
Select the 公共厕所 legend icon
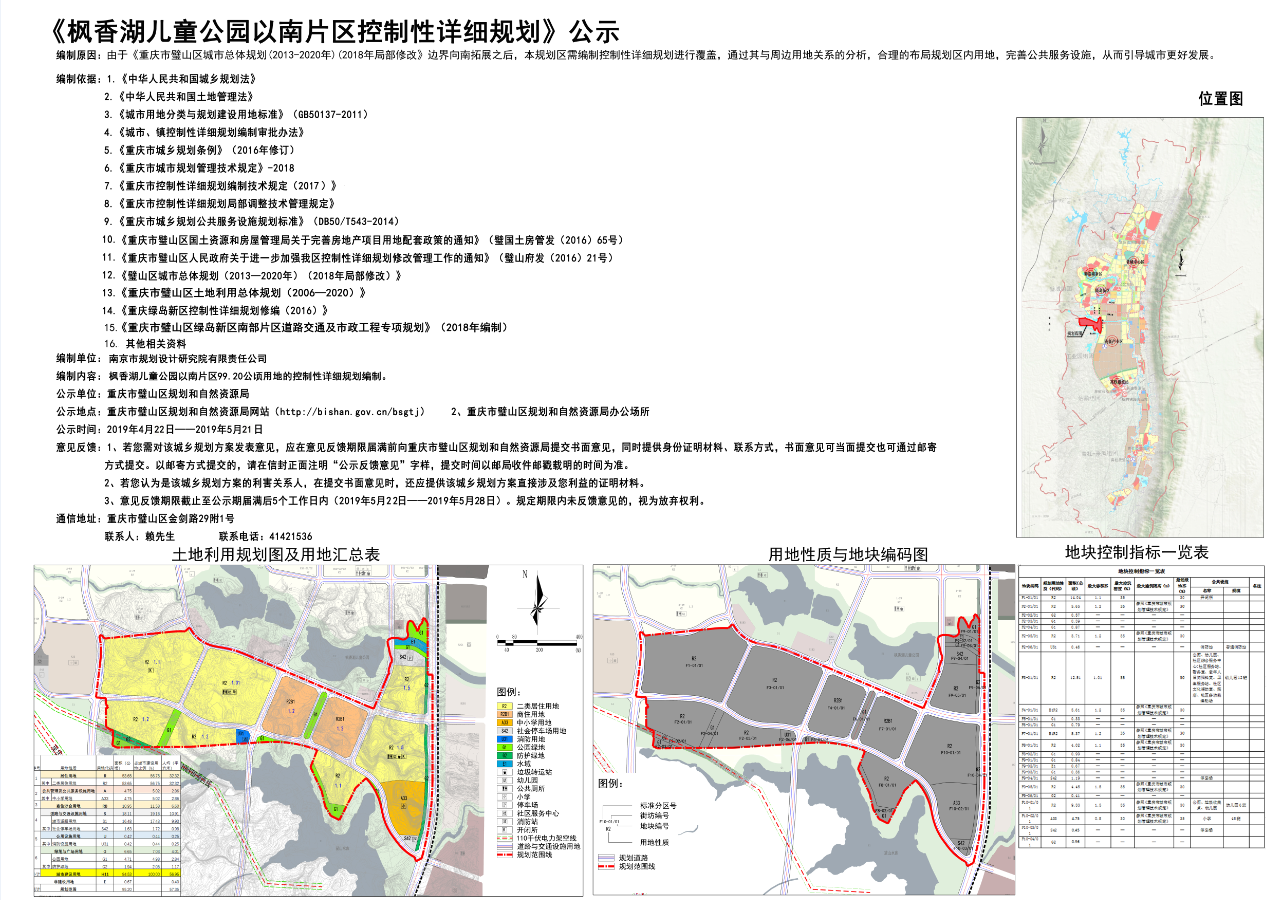505,788
